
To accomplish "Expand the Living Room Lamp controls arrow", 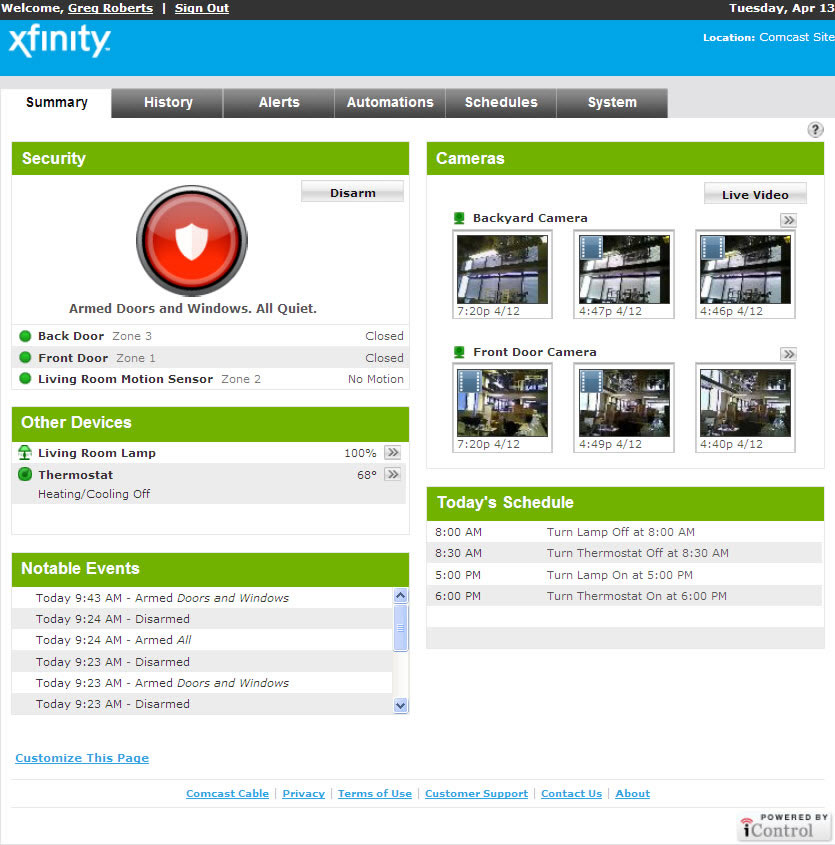I will 393,453.
